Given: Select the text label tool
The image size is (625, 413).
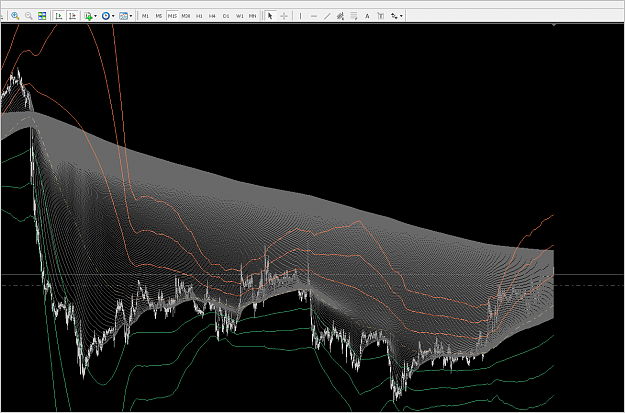Looking at the screenshot, I should tap(381, 16).
